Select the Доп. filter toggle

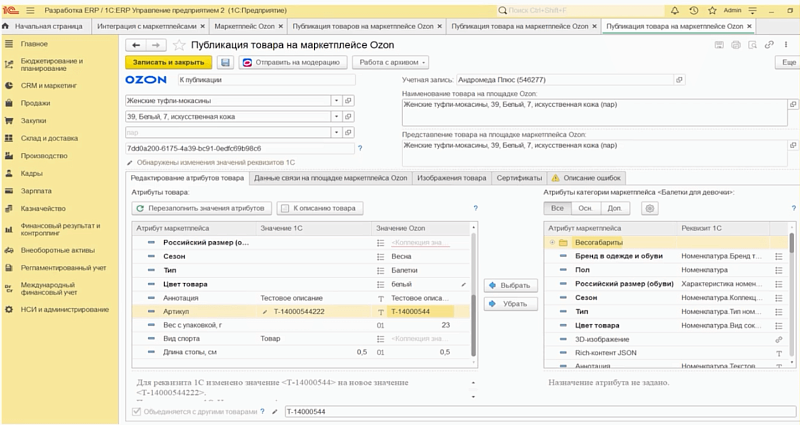615,208
